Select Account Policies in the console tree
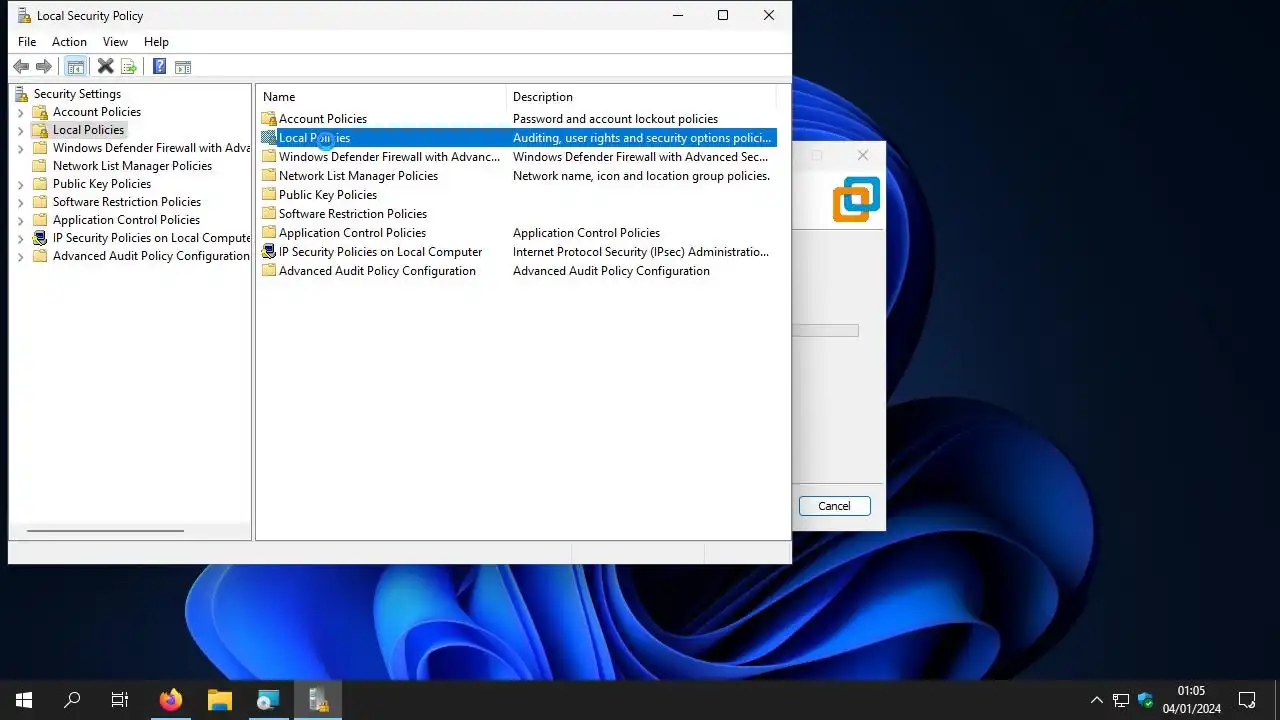Viewport: 1280px width, 720px height. pyautogui.click(x=97, y=112)
